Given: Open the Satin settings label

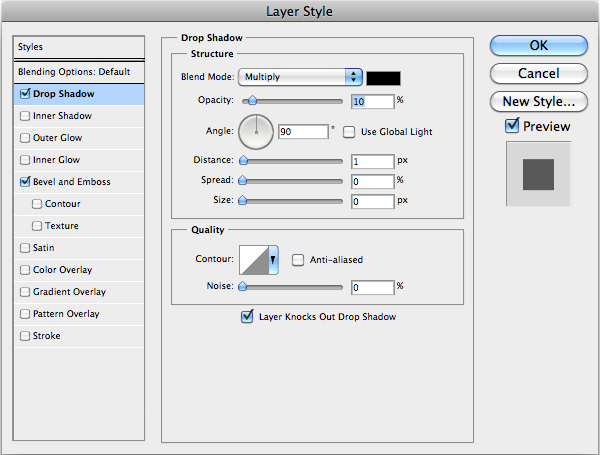Looking at the screenshot, I should point(44,248).
